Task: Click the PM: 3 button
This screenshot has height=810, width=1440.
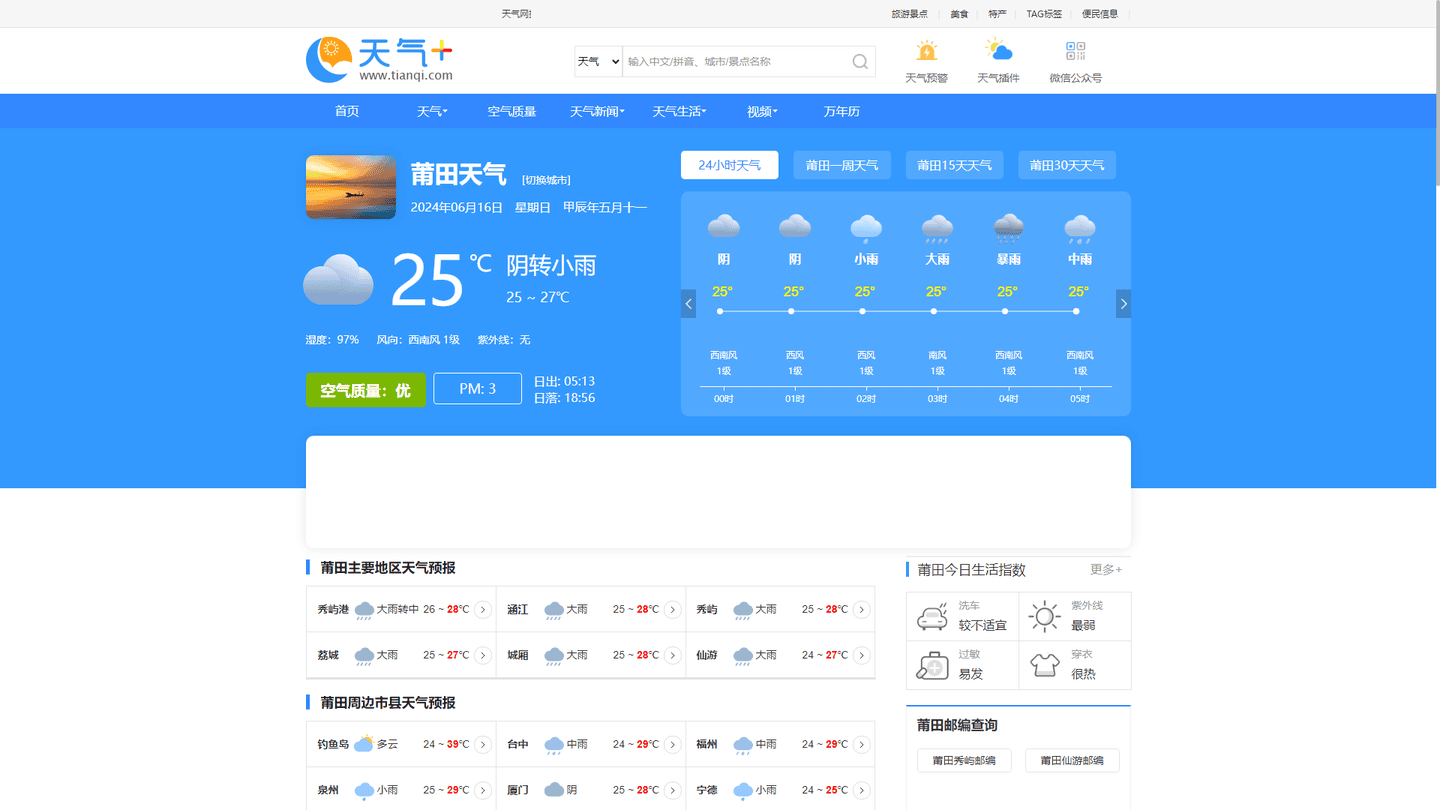Action: click(478, 389)
